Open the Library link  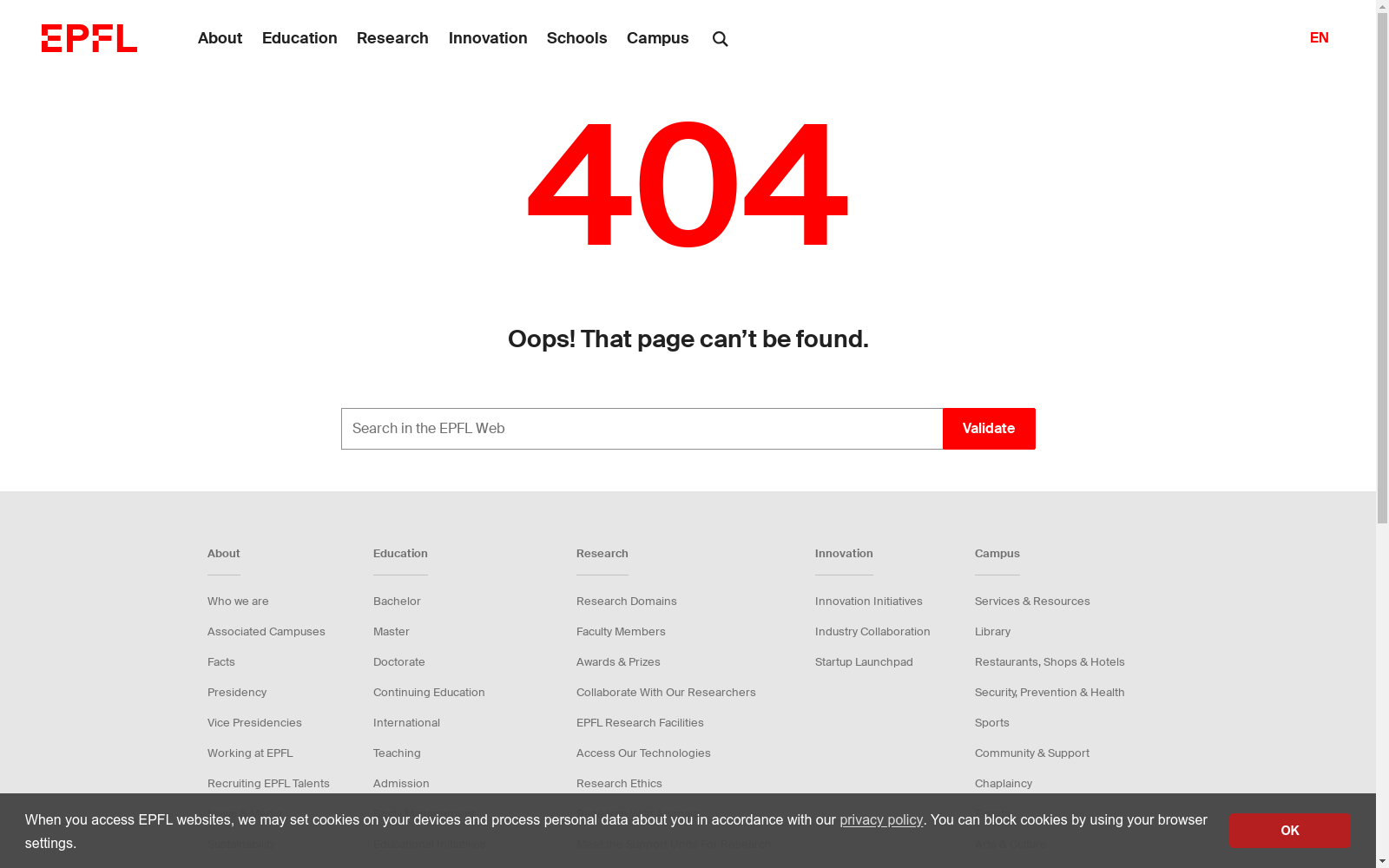click(x=992, y=632)
